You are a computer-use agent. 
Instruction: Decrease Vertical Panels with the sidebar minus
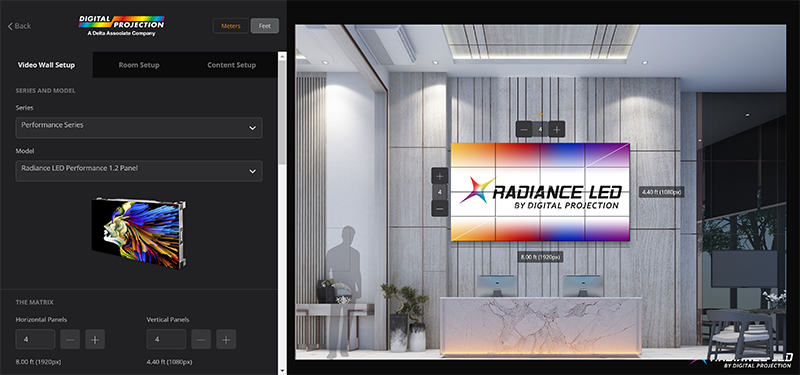point(201,339)
